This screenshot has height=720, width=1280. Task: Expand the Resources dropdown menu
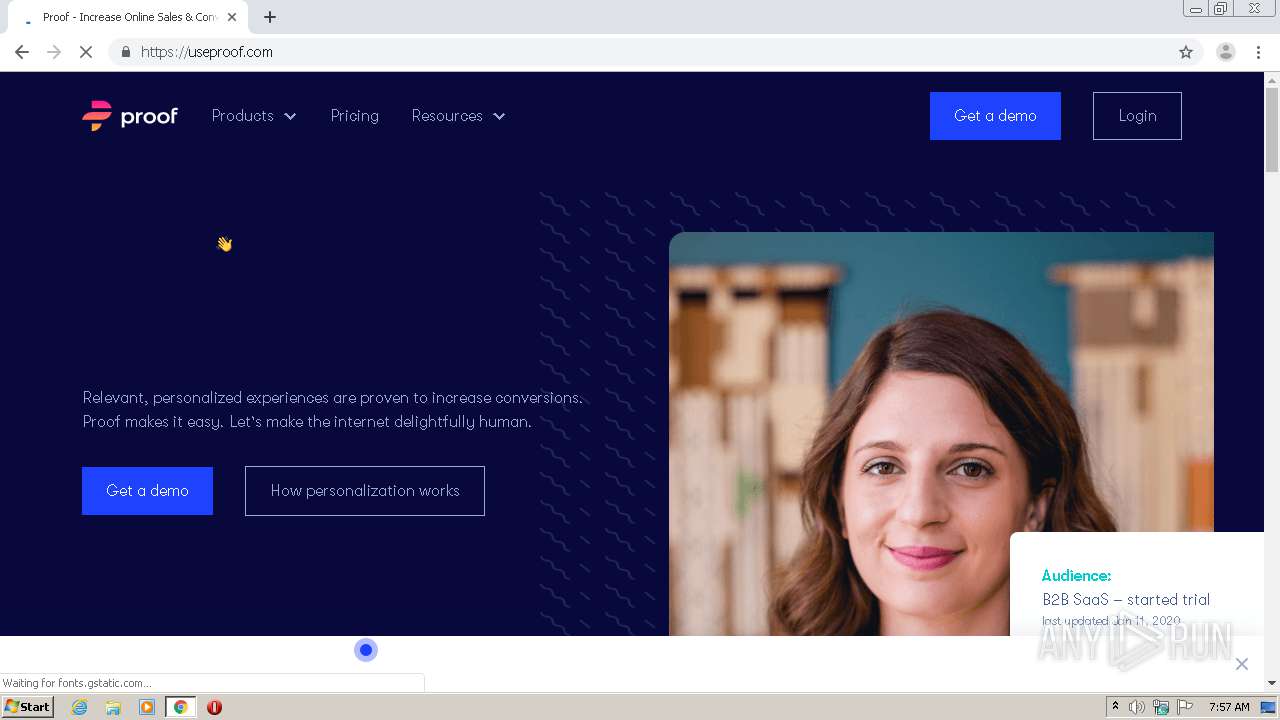click(459, 116)
